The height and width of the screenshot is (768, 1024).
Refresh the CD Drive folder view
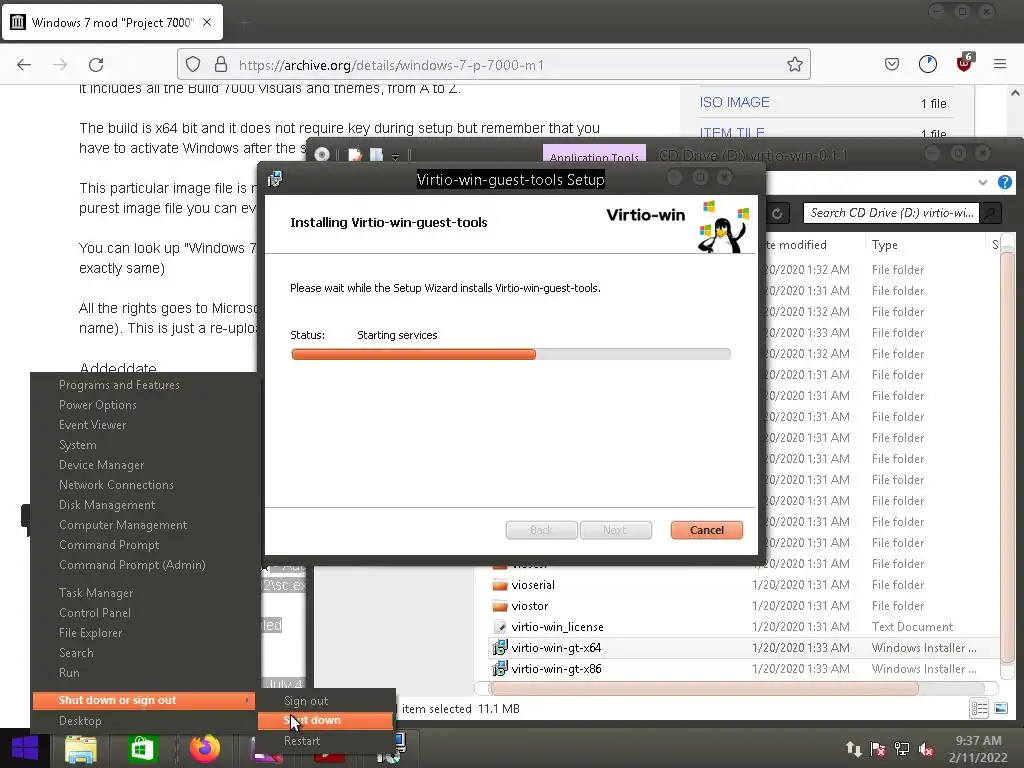(777, 213)
